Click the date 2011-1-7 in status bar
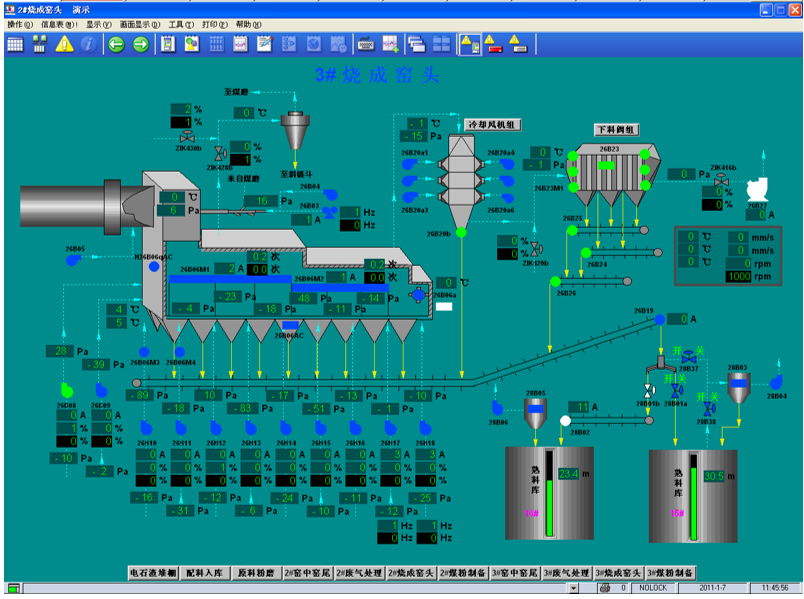The image size is (804, 599). (713, 588)
